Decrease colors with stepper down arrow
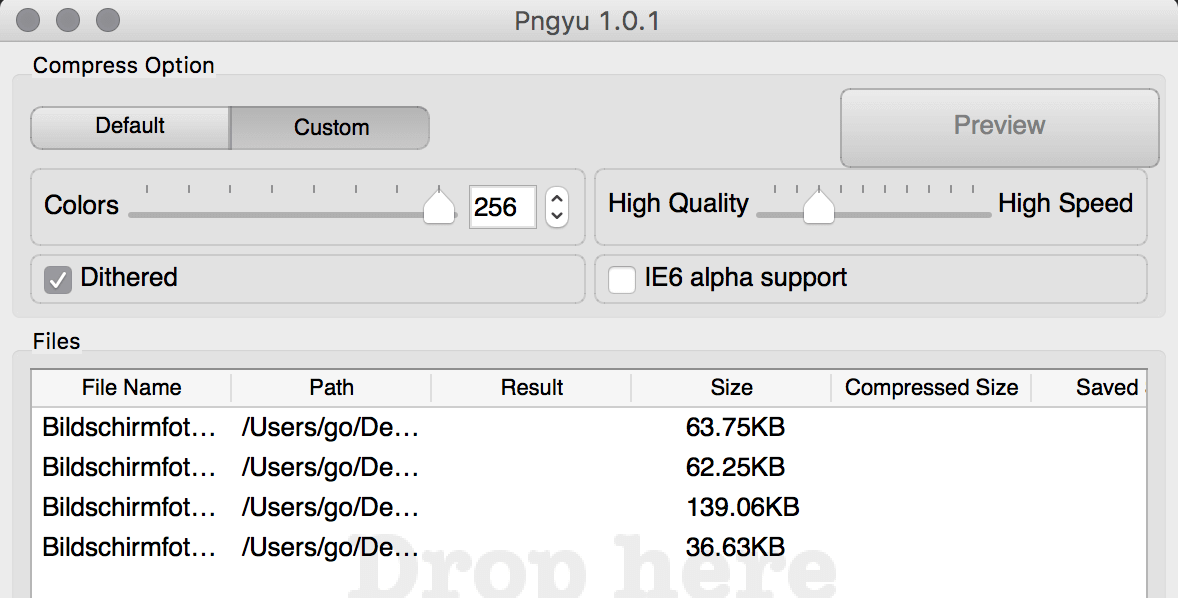The height and width of the screenshot is (598, 1178). click(557, 216)
